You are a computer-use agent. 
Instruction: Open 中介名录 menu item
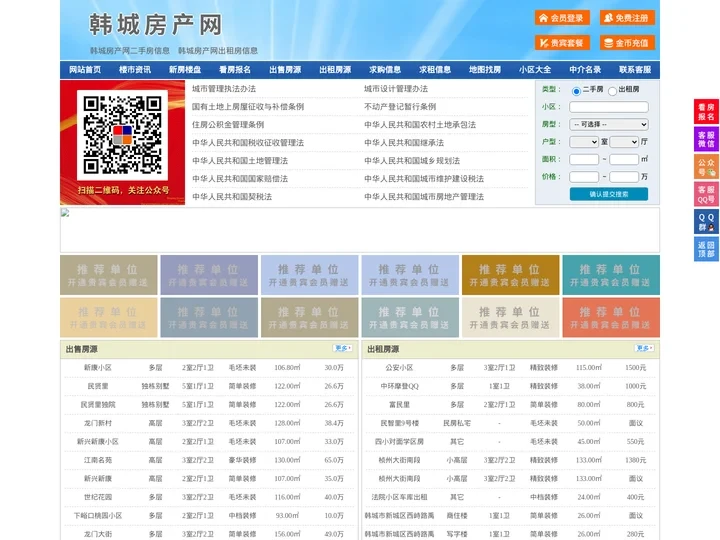(585, 70)
